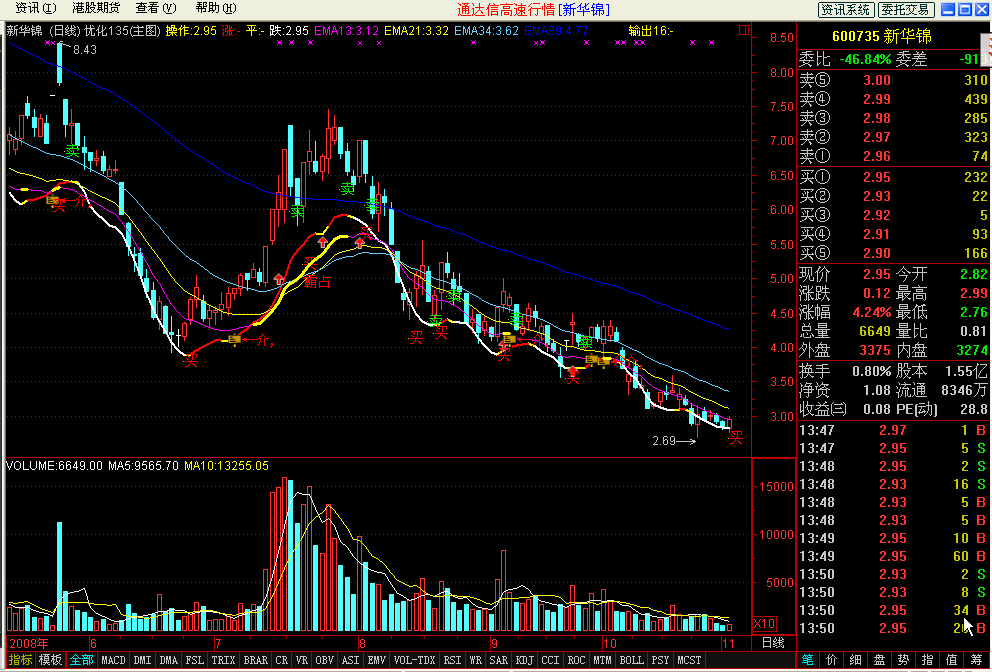Open the 港股期货 menu
The height and width of the screenshot is (672, 992).
tap(96, 8)
